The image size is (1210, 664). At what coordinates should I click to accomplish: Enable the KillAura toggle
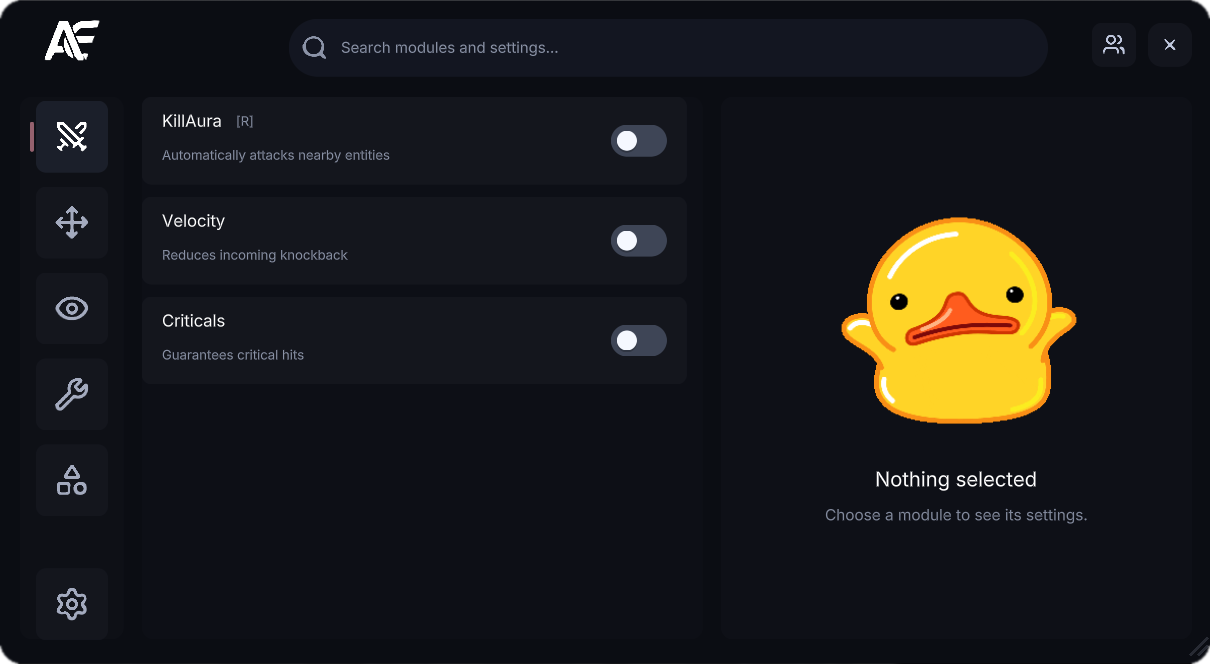tap(639, 141)
